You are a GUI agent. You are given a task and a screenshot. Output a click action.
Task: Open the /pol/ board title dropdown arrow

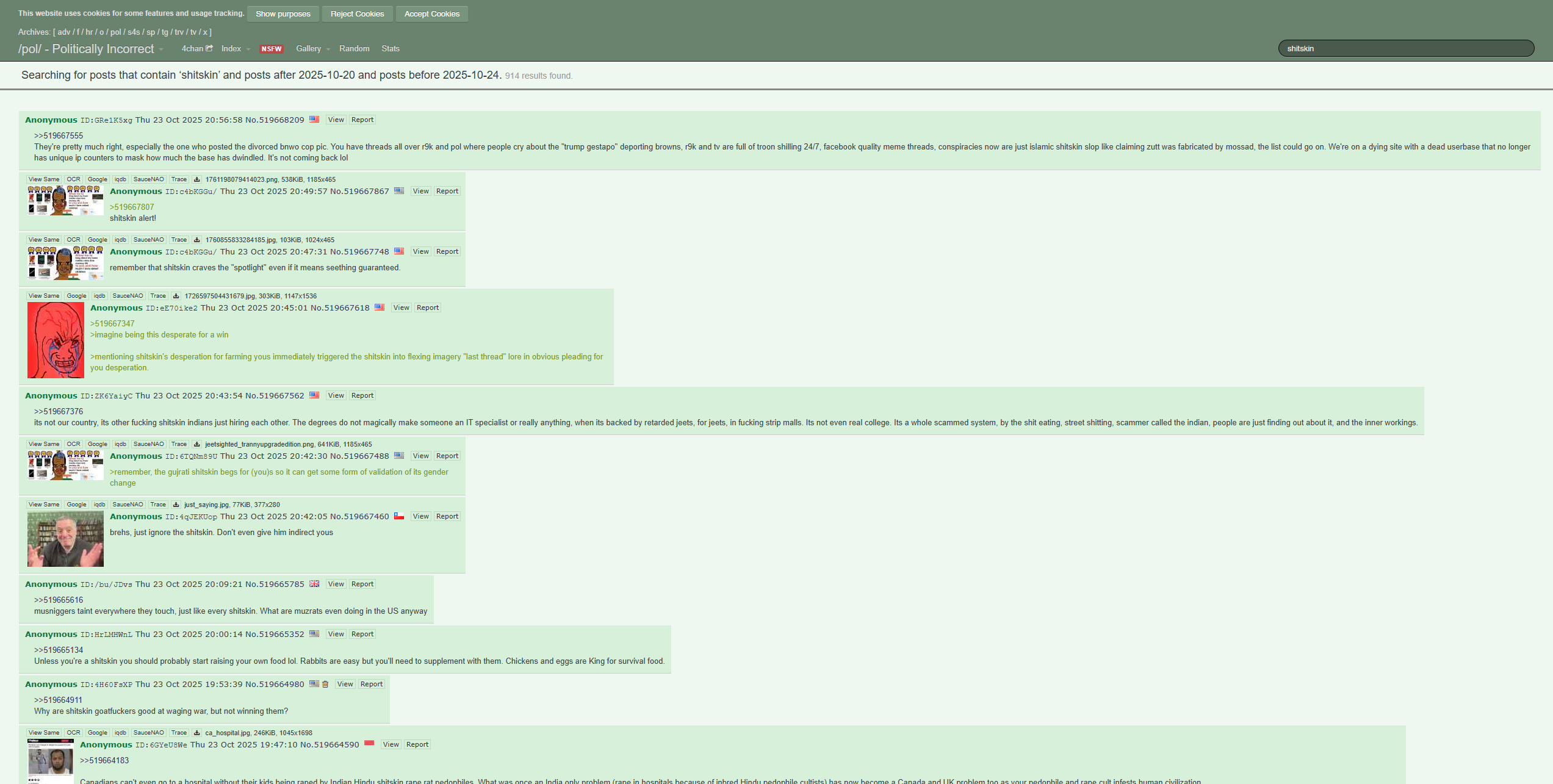pyautogui.click(x=161, y=49)
